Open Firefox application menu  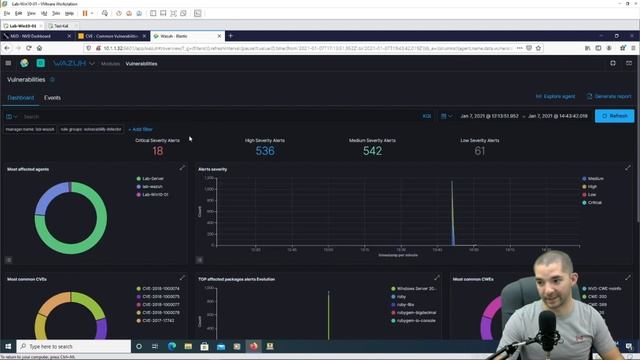633,48
